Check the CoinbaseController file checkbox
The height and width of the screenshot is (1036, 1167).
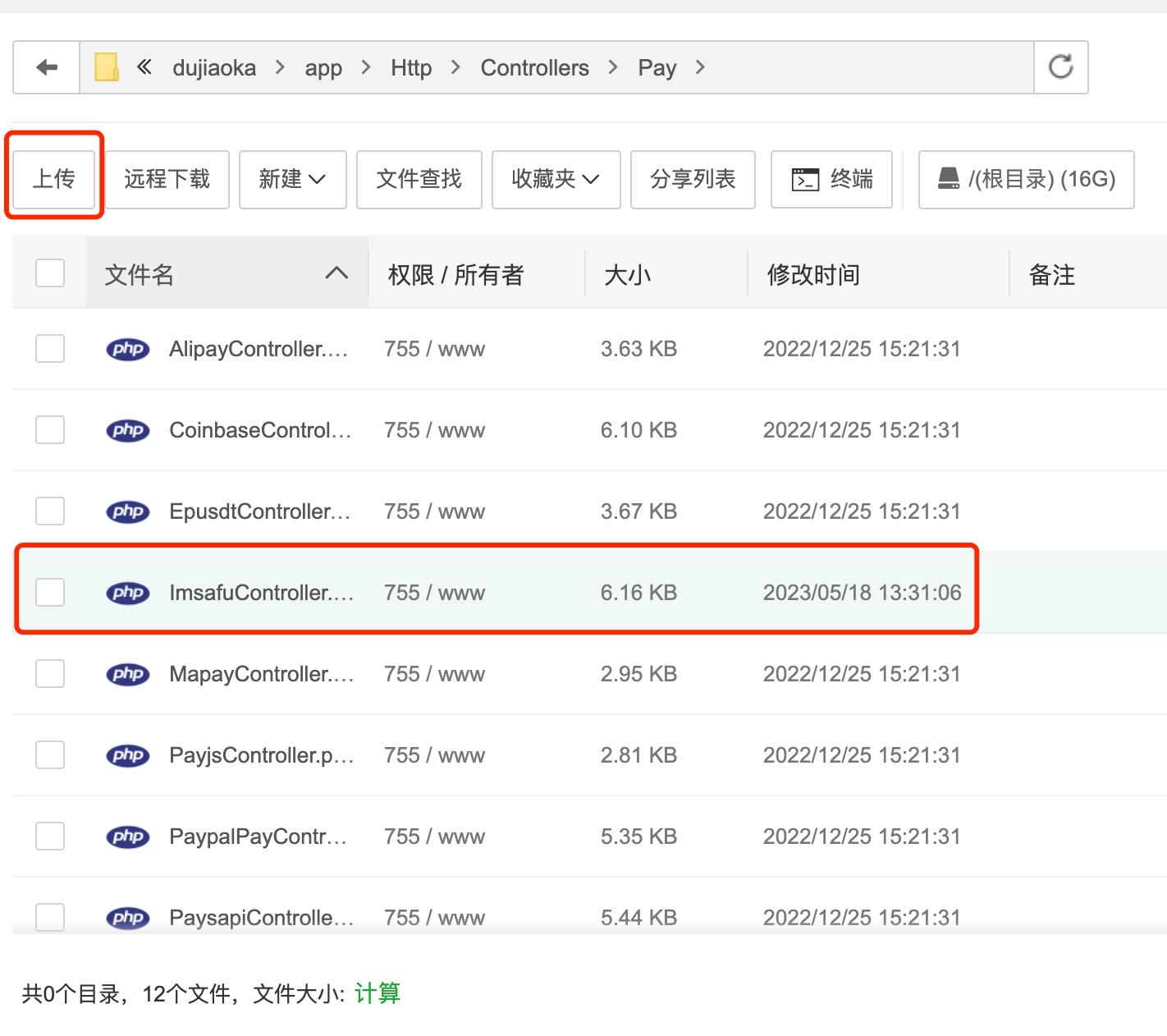(50, 430)
